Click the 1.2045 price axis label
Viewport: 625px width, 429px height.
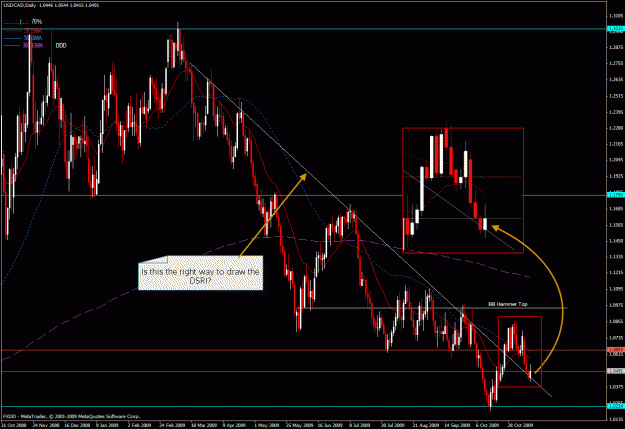[615, 159]
